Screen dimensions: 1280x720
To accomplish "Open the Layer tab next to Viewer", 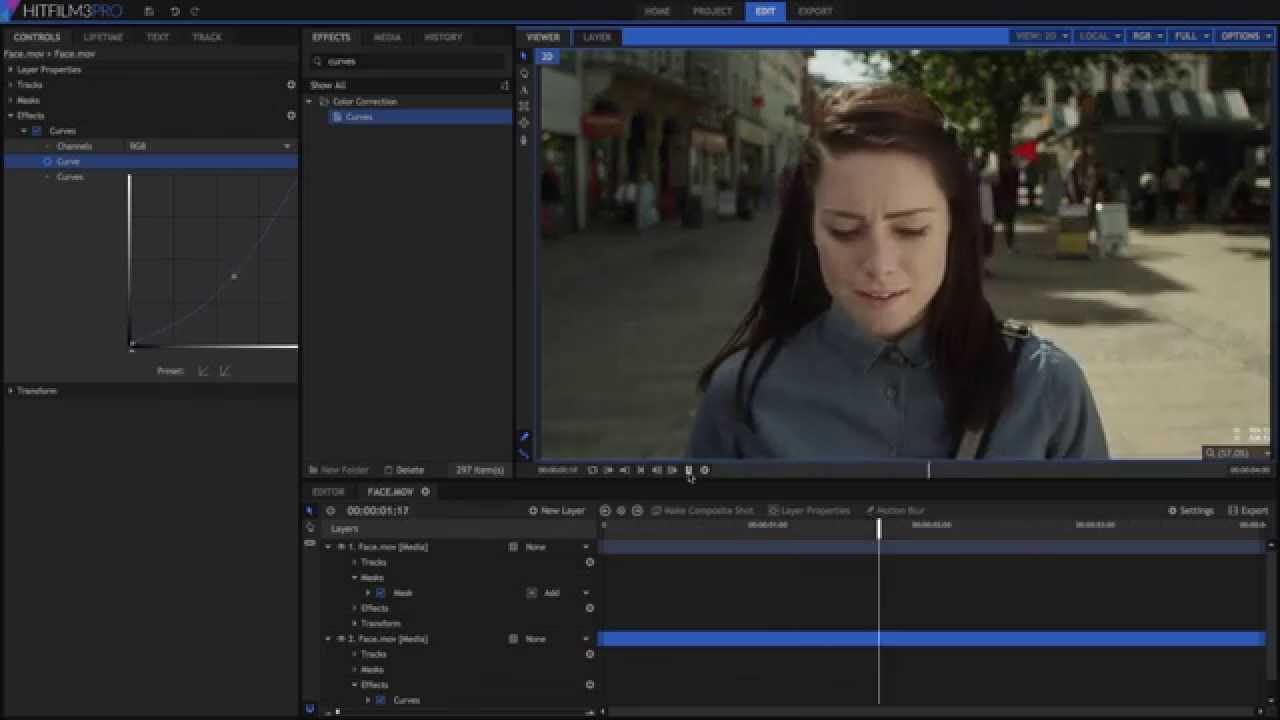I will (x=597, y=37).
